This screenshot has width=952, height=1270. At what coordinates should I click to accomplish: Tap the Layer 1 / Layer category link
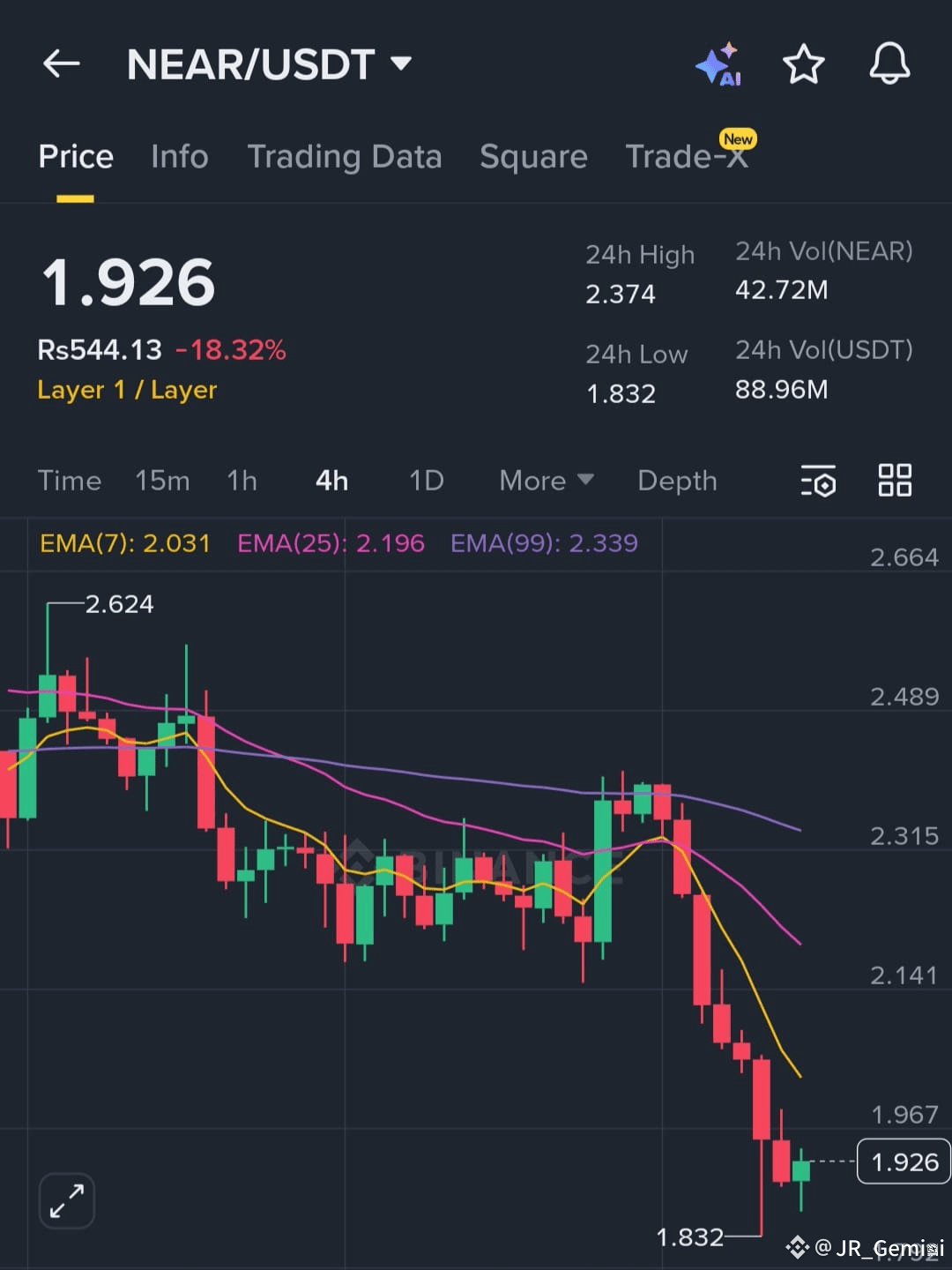(127, 390)
